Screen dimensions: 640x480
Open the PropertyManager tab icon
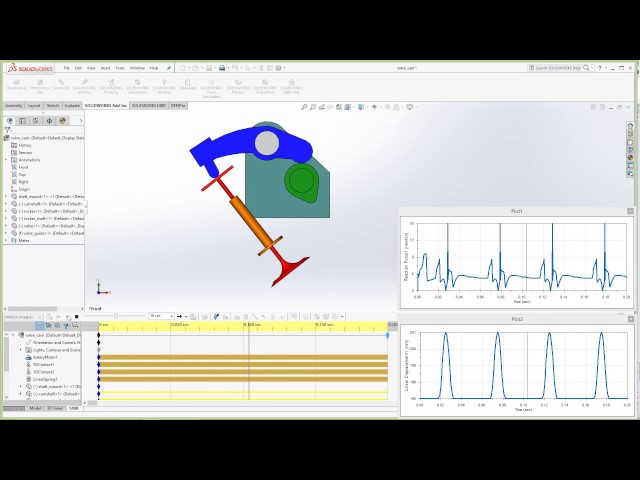pyautogui.click(x=22, y=121)
